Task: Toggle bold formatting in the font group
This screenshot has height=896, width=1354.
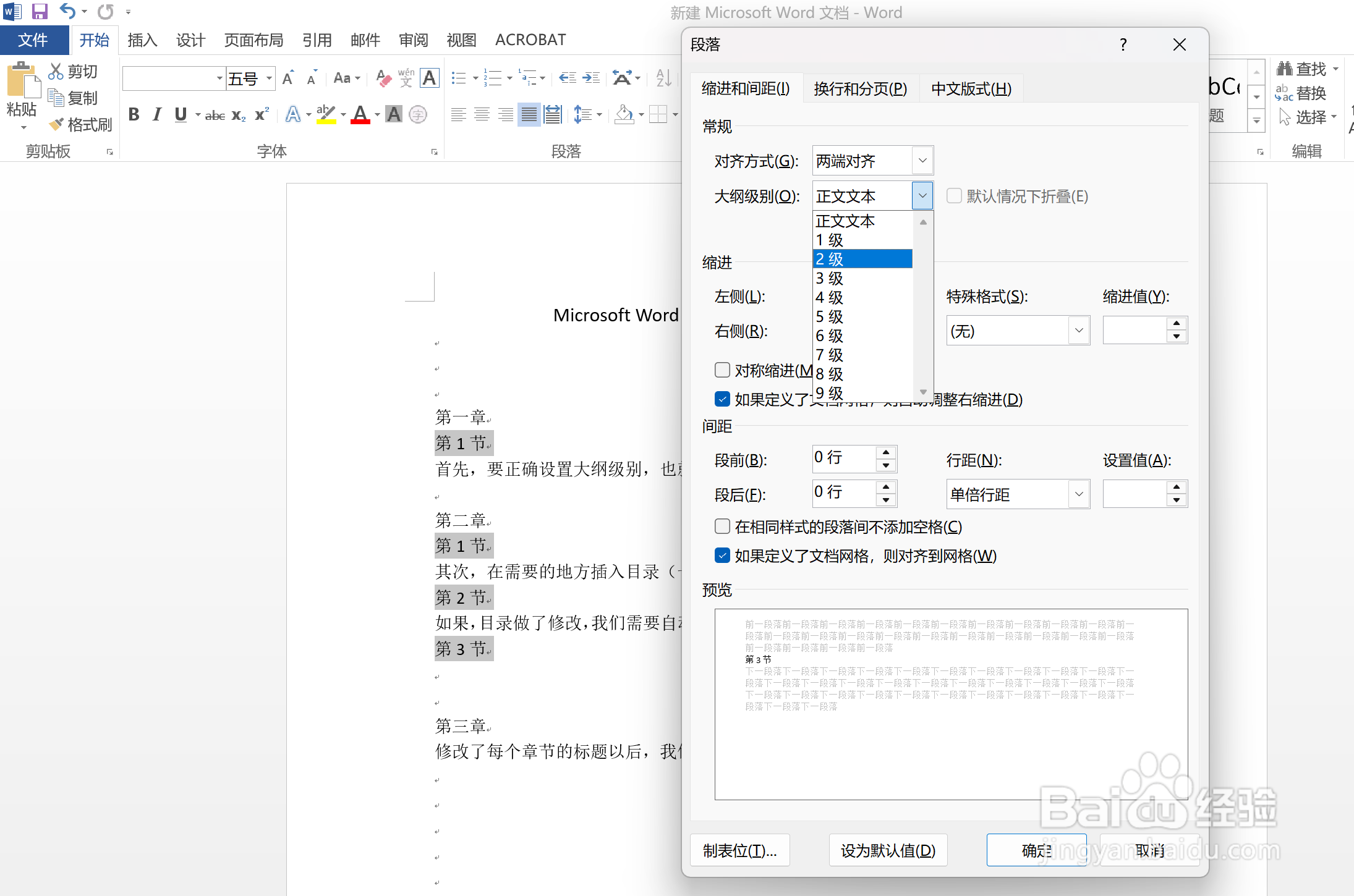Action: [134, 114]
